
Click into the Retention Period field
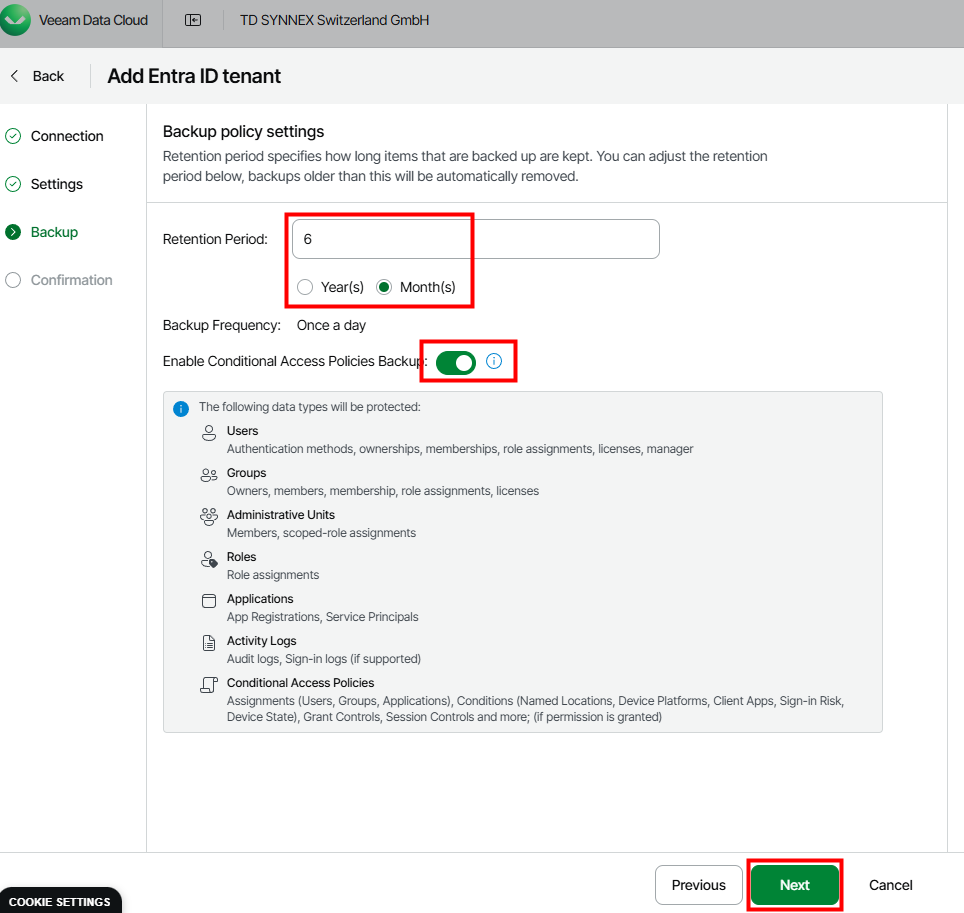476,240
